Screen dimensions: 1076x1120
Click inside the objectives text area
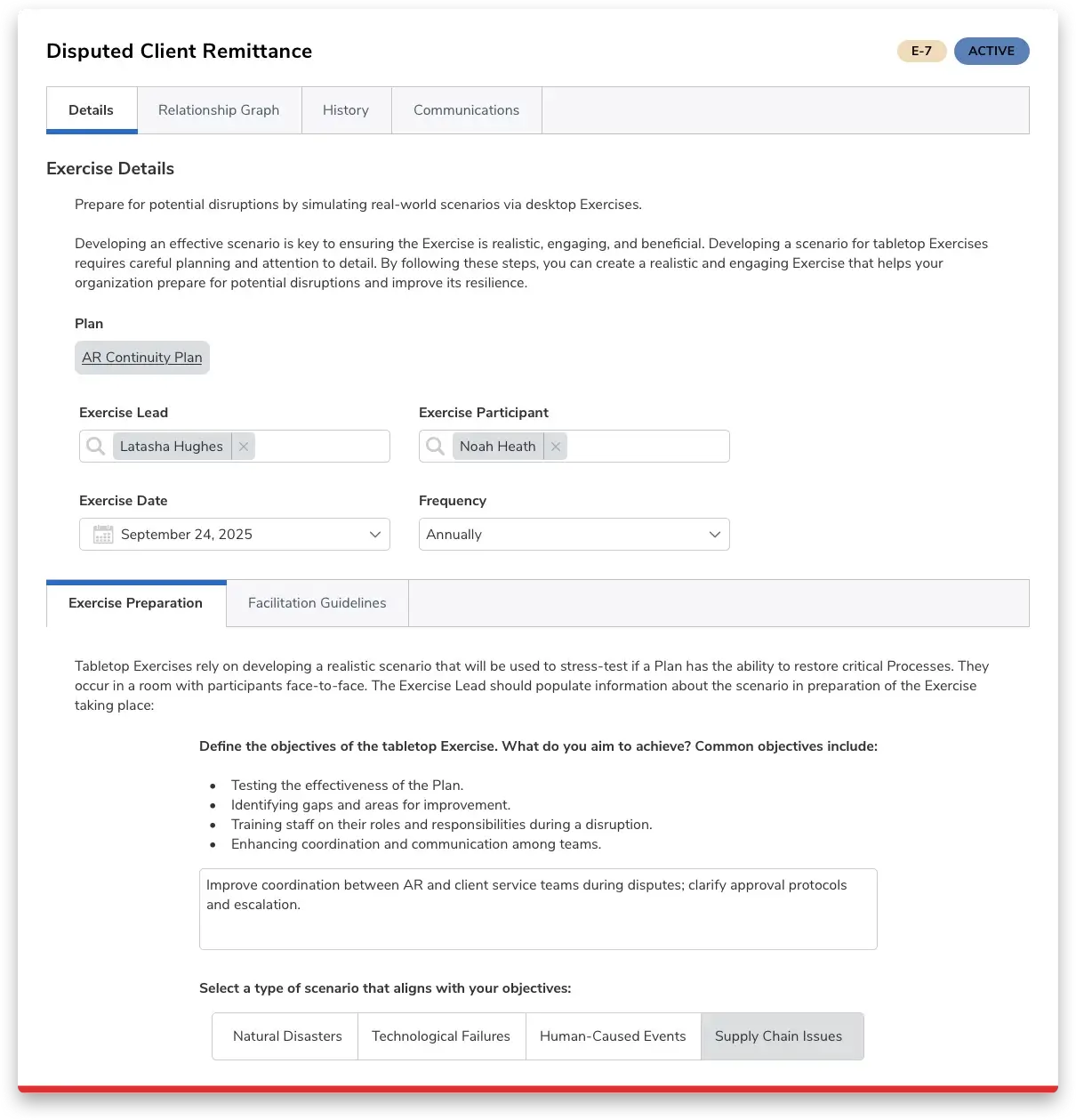[538, 907]
